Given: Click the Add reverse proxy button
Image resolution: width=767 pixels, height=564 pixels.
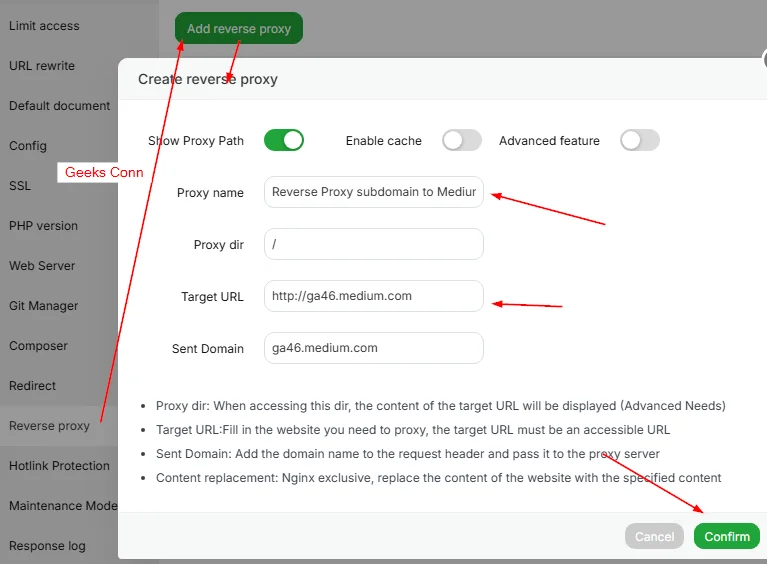Looking at the screenshot, I should 239,28.
